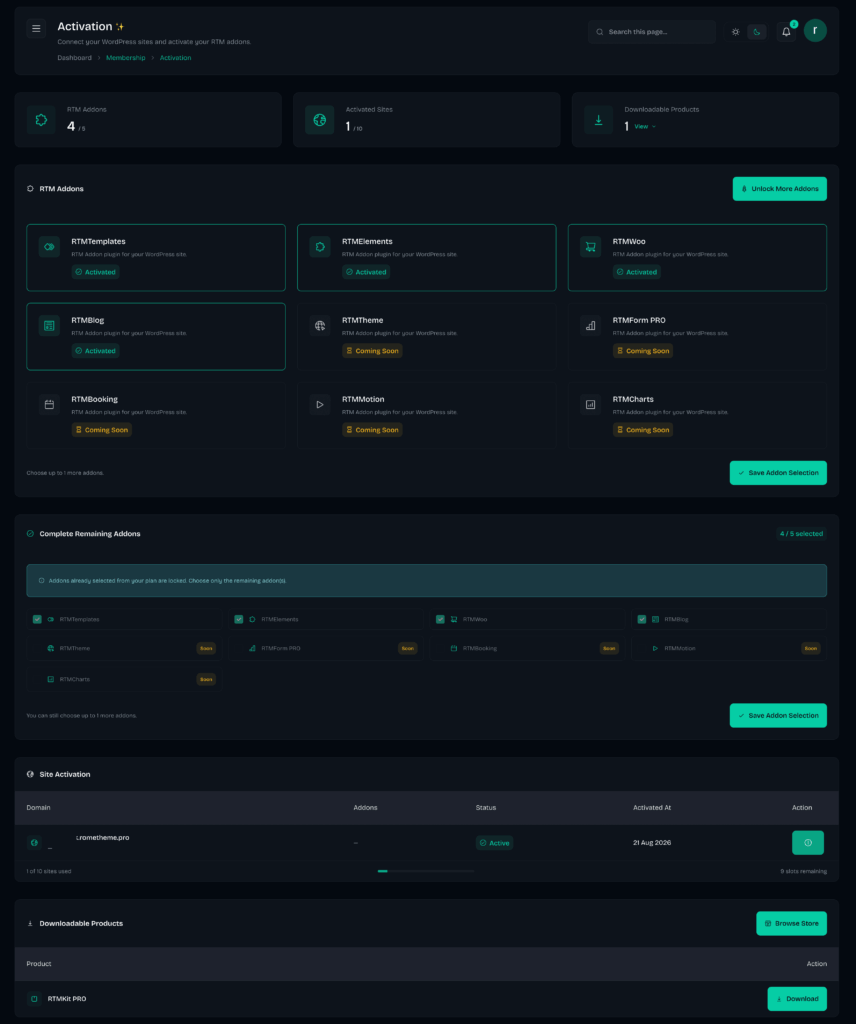
Task: Click Activated badge on RTMTemplates card
Action: click(95, 272)
